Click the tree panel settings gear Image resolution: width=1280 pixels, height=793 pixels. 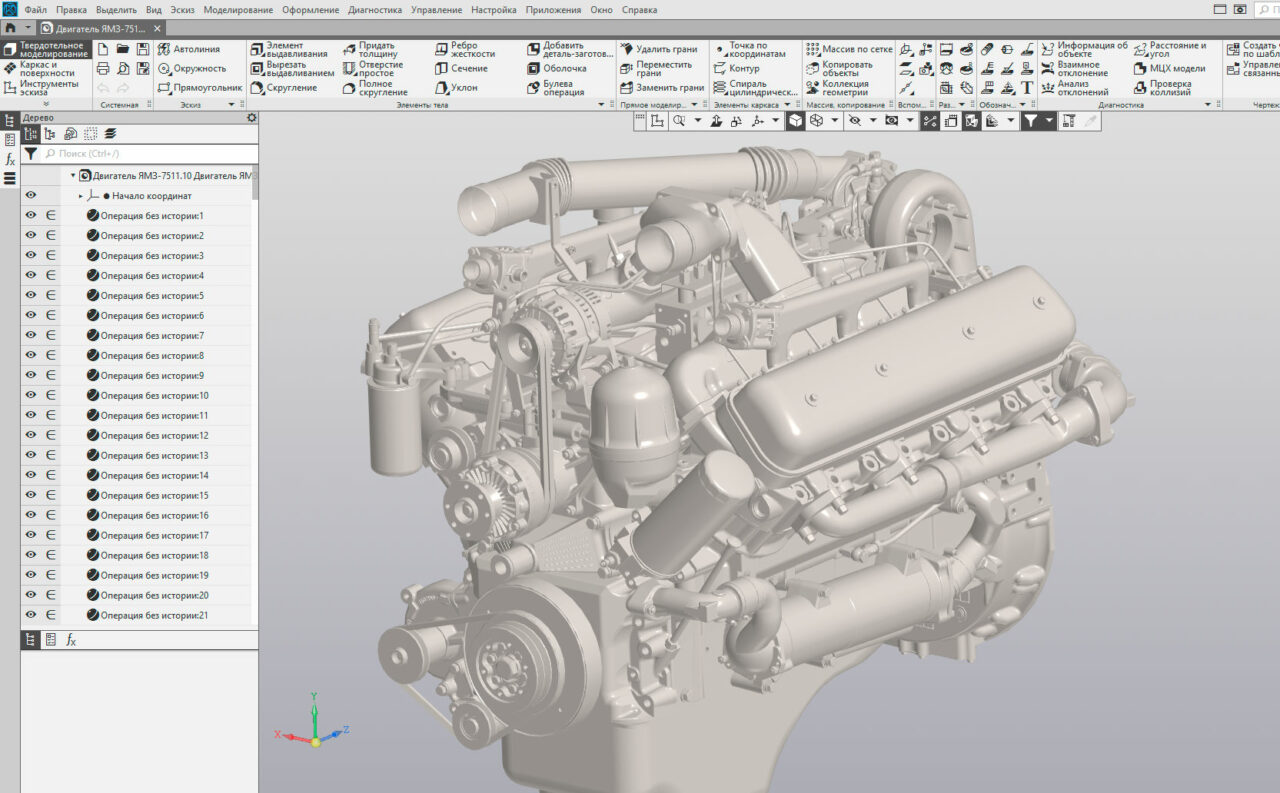[252, 118]
